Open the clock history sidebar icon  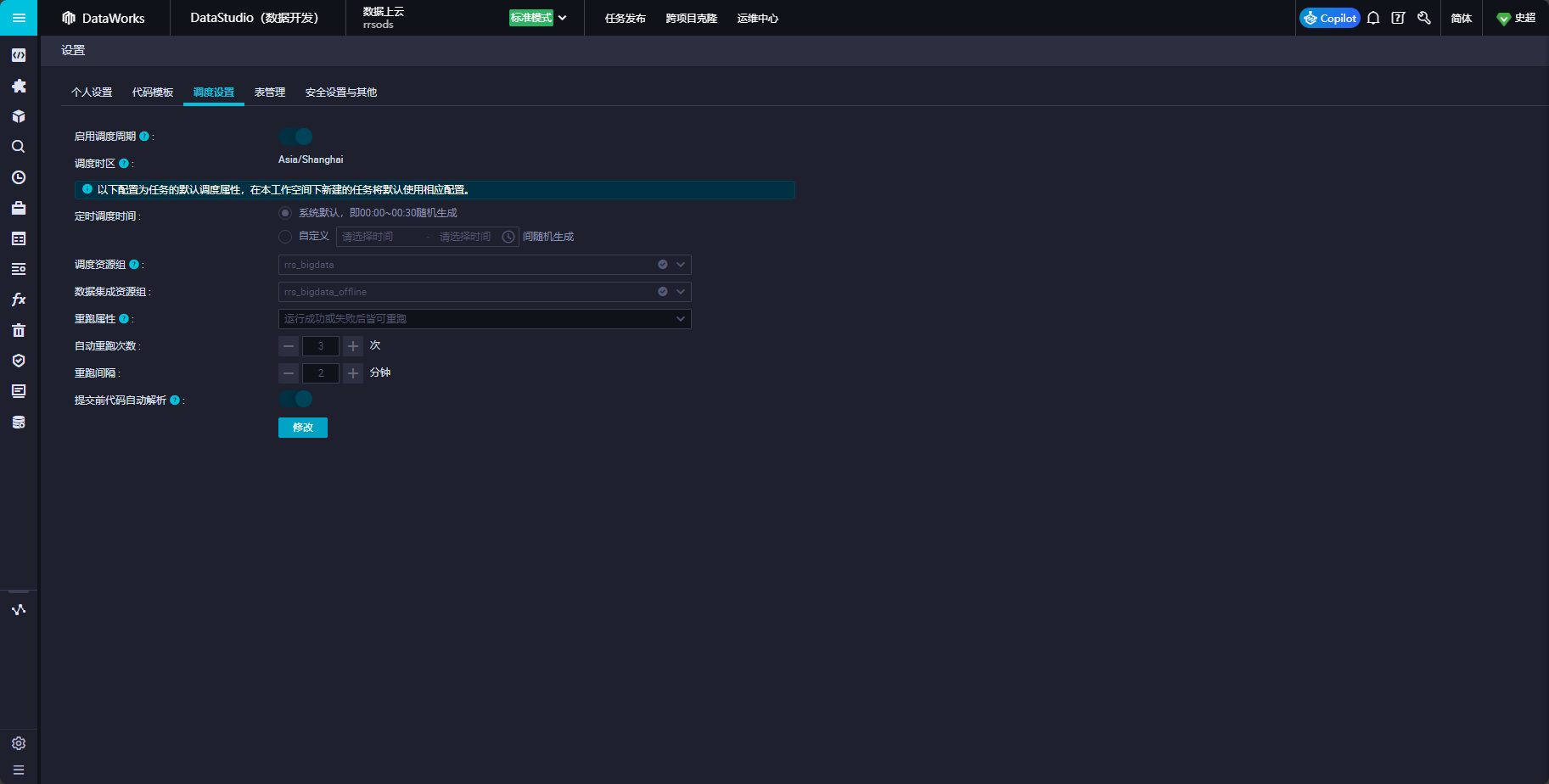point(19,177)
